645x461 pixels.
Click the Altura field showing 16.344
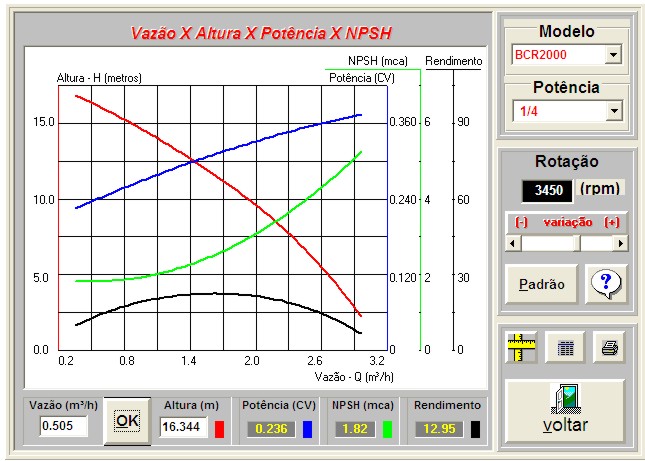coord(184,428)
